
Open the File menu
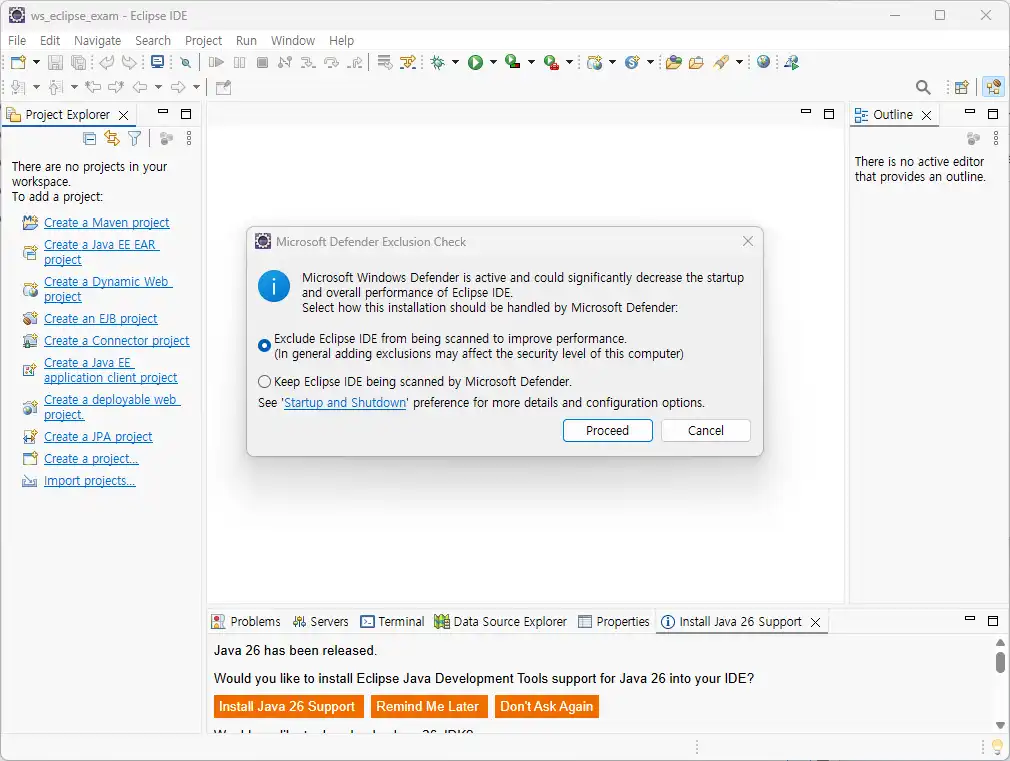coord(17,40)
